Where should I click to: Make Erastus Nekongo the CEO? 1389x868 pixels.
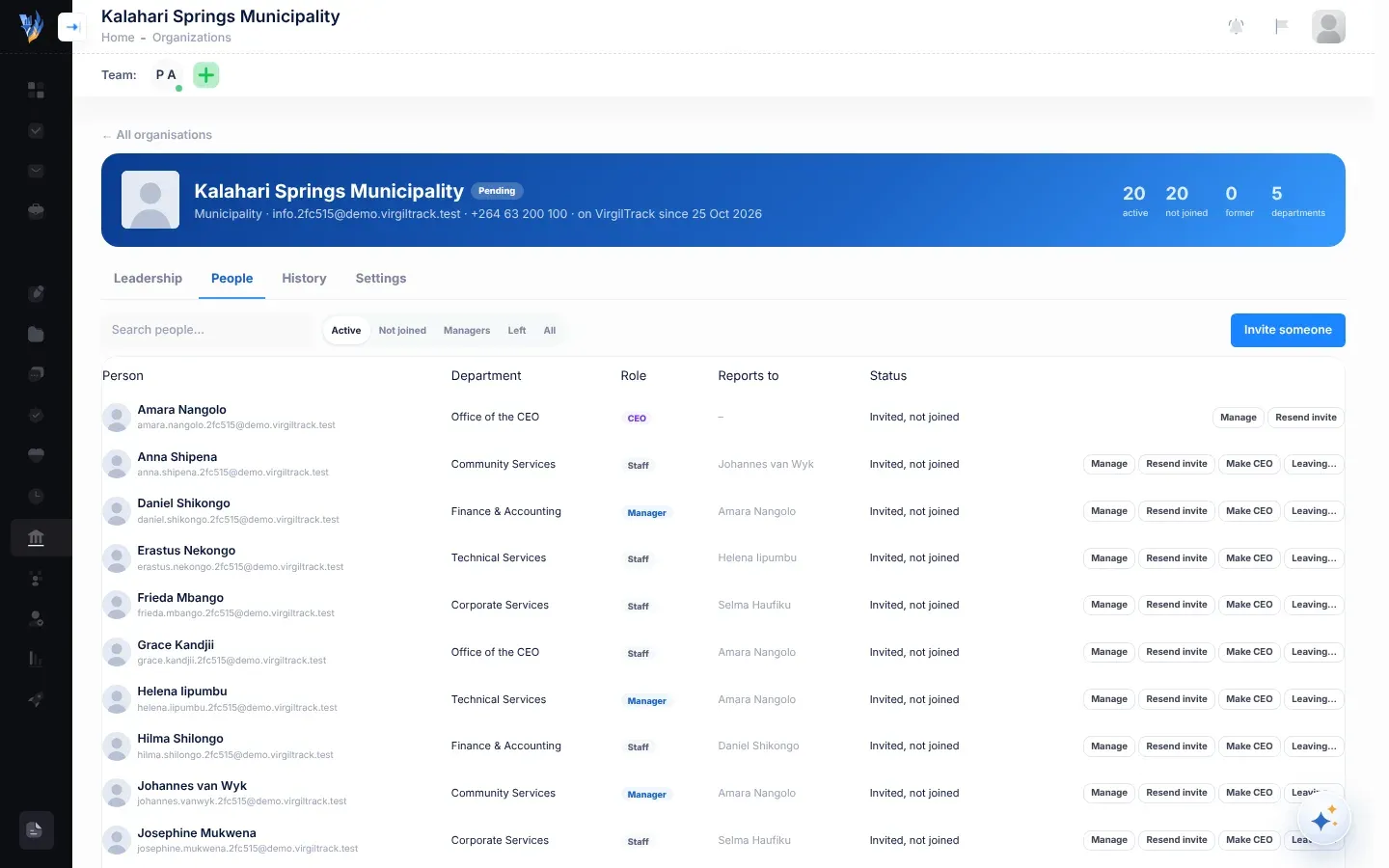click(x=1249, y=558)
